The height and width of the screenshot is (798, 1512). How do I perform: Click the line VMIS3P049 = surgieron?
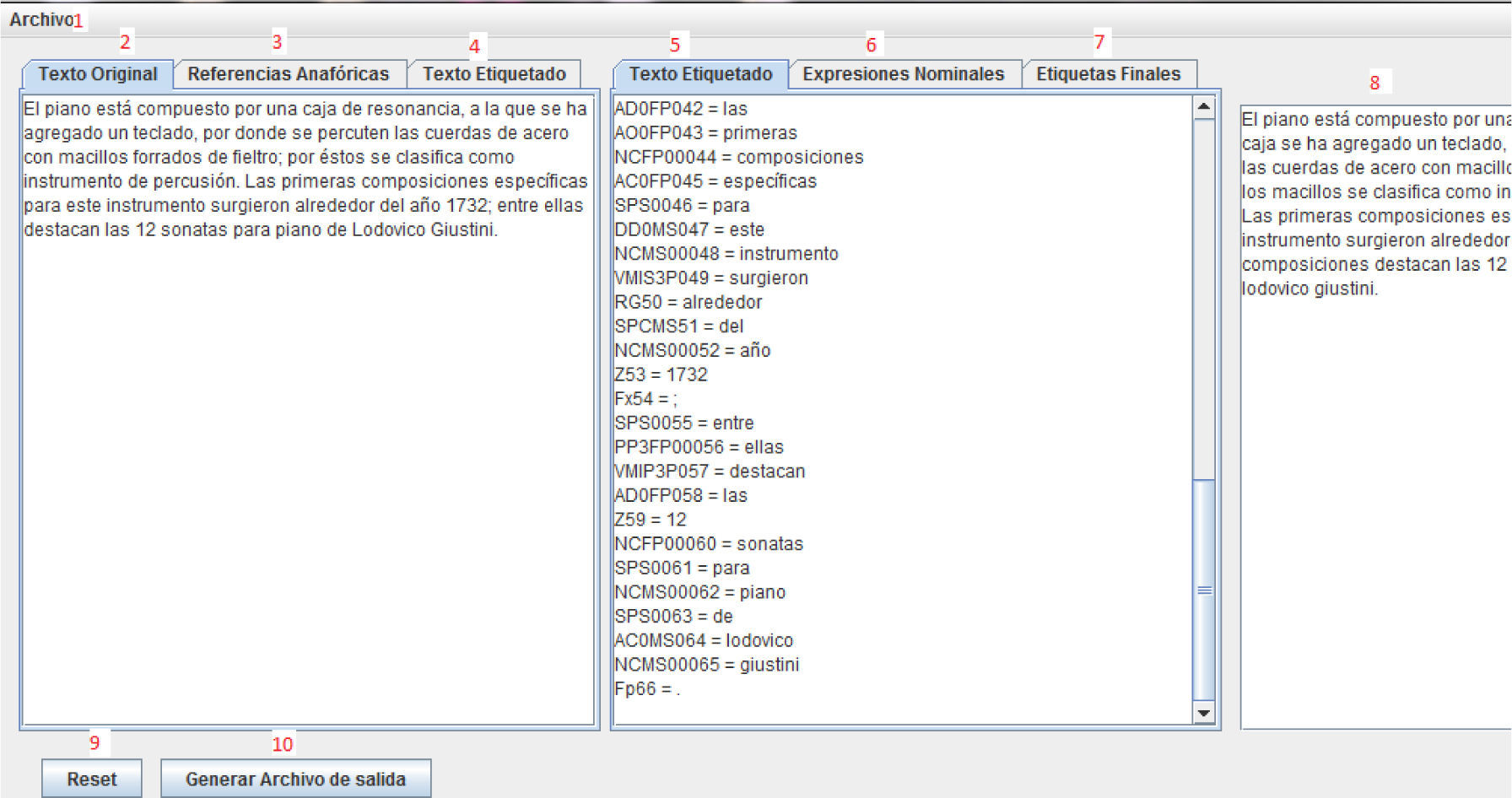click(711, 278)
